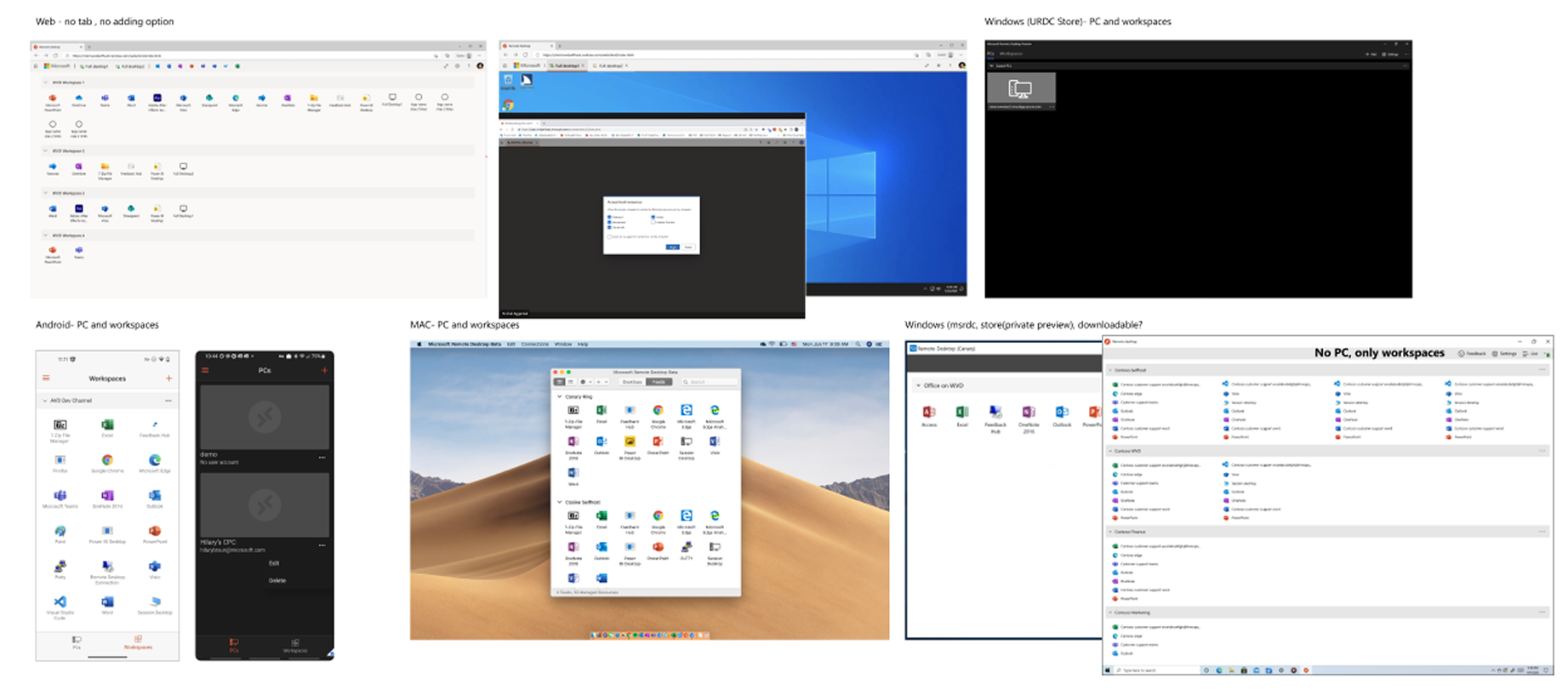Launch Word on Android Workspaces screen
This screenshot has width=1568, height=695.
107,605
